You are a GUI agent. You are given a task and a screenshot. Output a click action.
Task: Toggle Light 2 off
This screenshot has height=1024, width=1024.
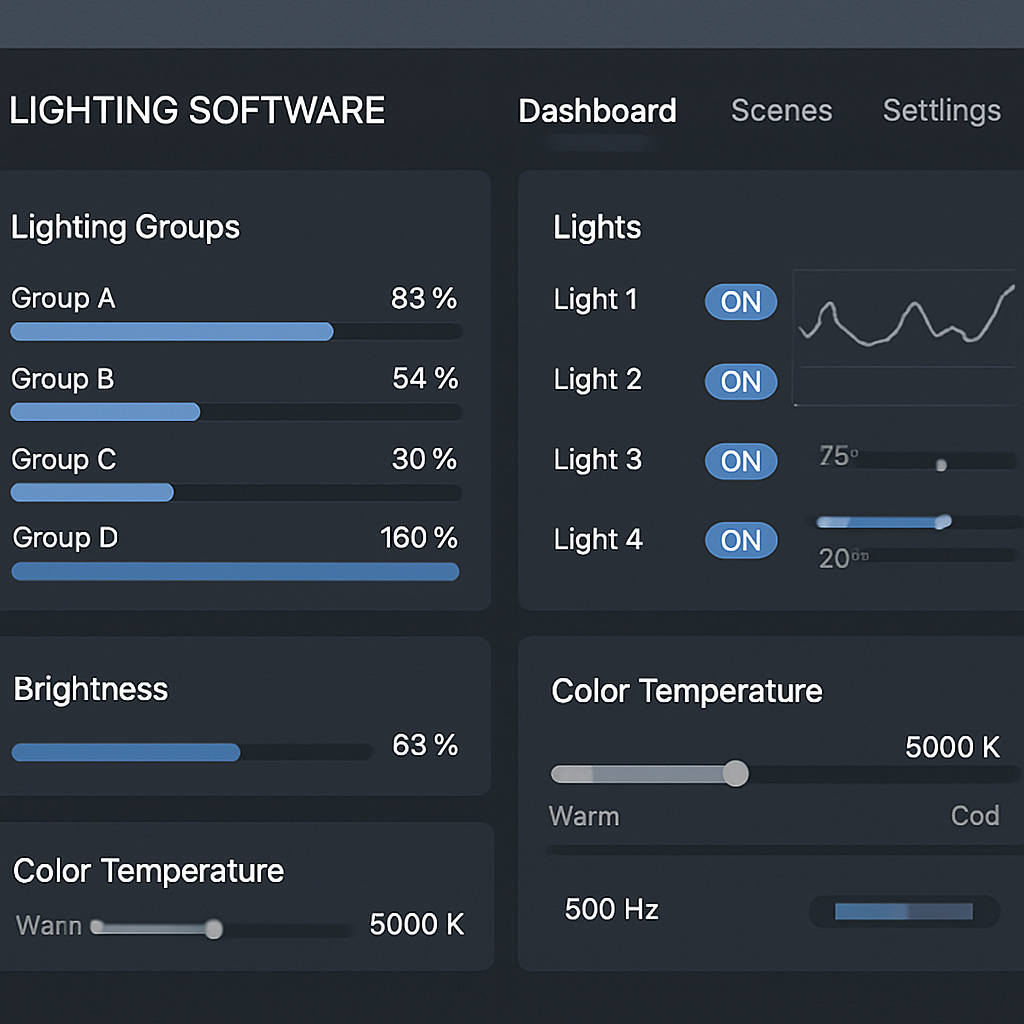(740, 381)
